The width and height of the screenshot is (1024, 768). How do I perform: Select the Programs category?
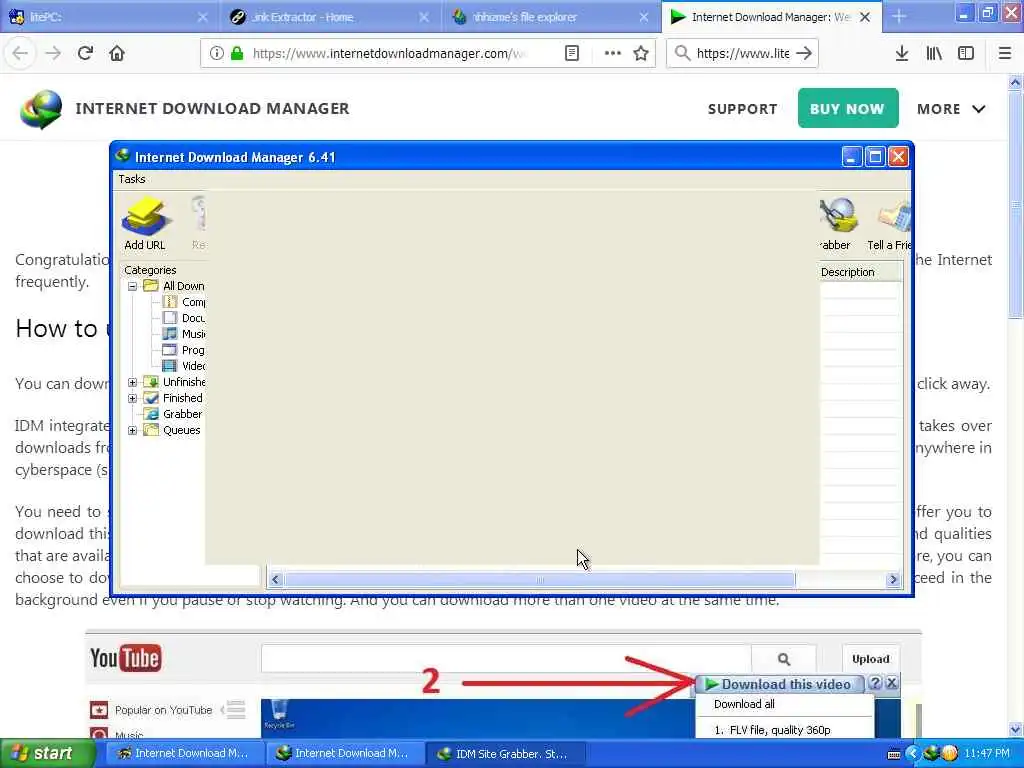(184, 350)
